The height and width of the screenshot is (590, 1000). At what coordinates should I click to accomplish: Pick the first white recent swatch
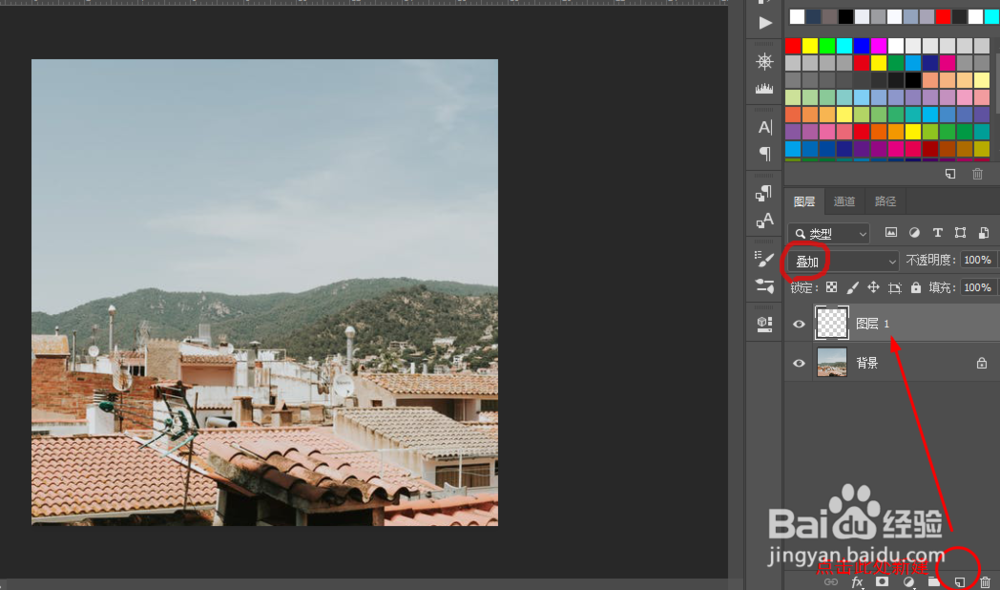coord(797,17)
